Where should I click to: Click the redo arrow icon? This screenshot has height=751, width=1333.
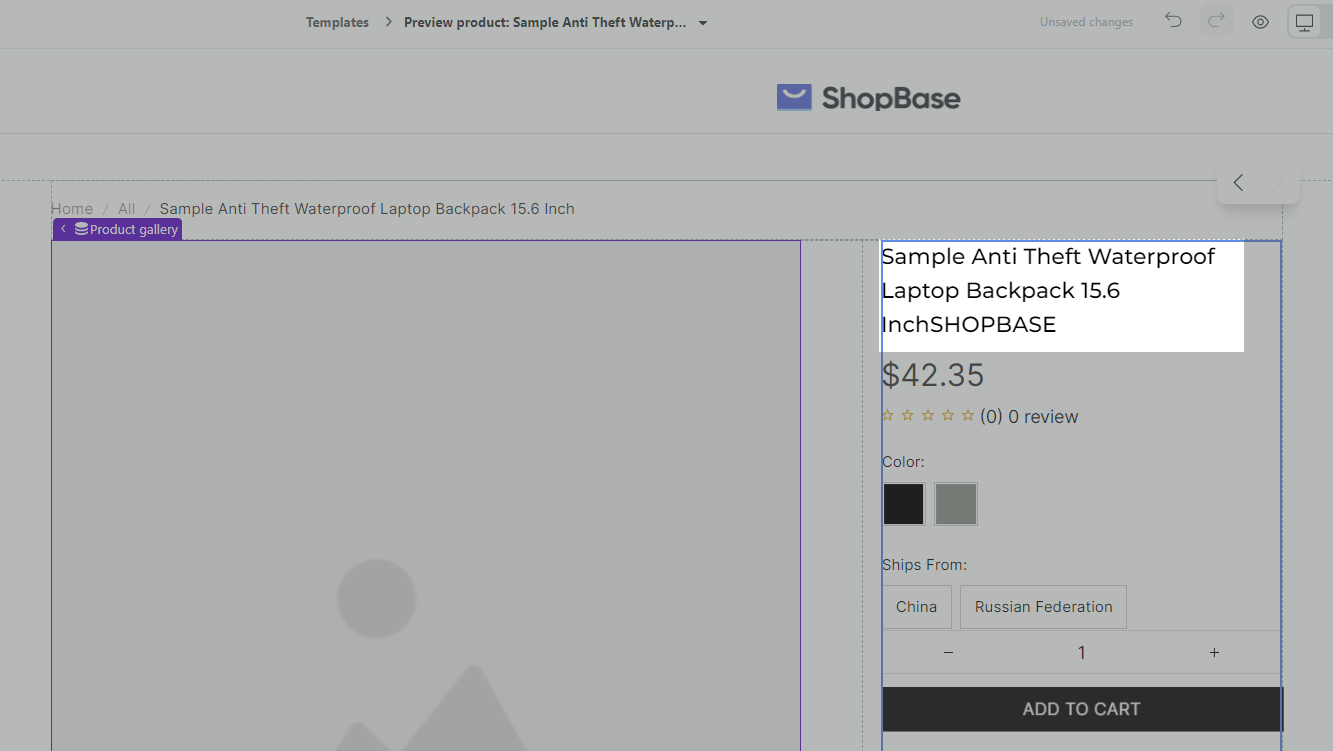1217,21
